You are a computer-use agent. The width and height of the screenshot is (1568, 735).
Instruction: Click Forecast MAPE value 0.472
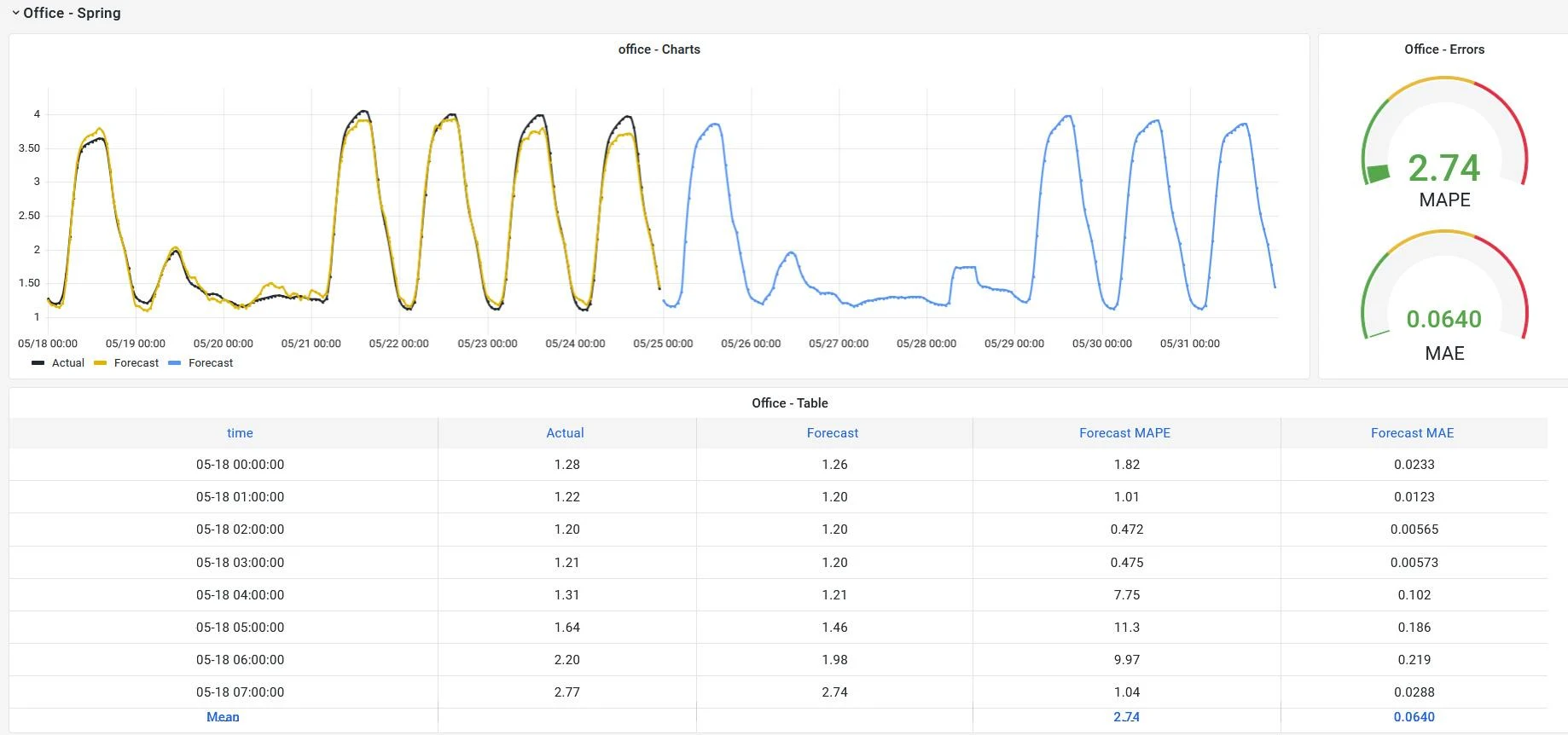tap(1127, 530)
